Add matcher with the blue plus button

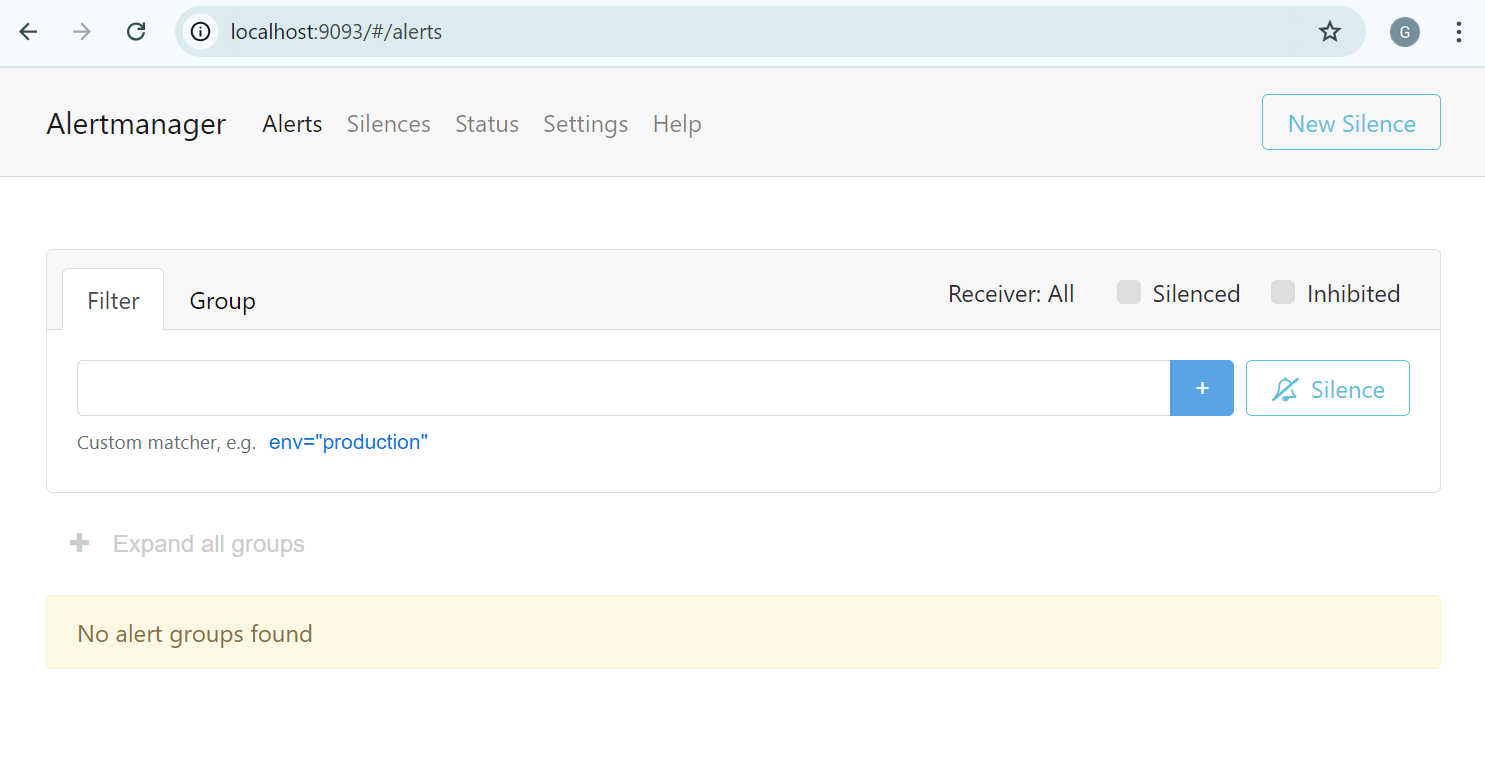(1202, 388)
